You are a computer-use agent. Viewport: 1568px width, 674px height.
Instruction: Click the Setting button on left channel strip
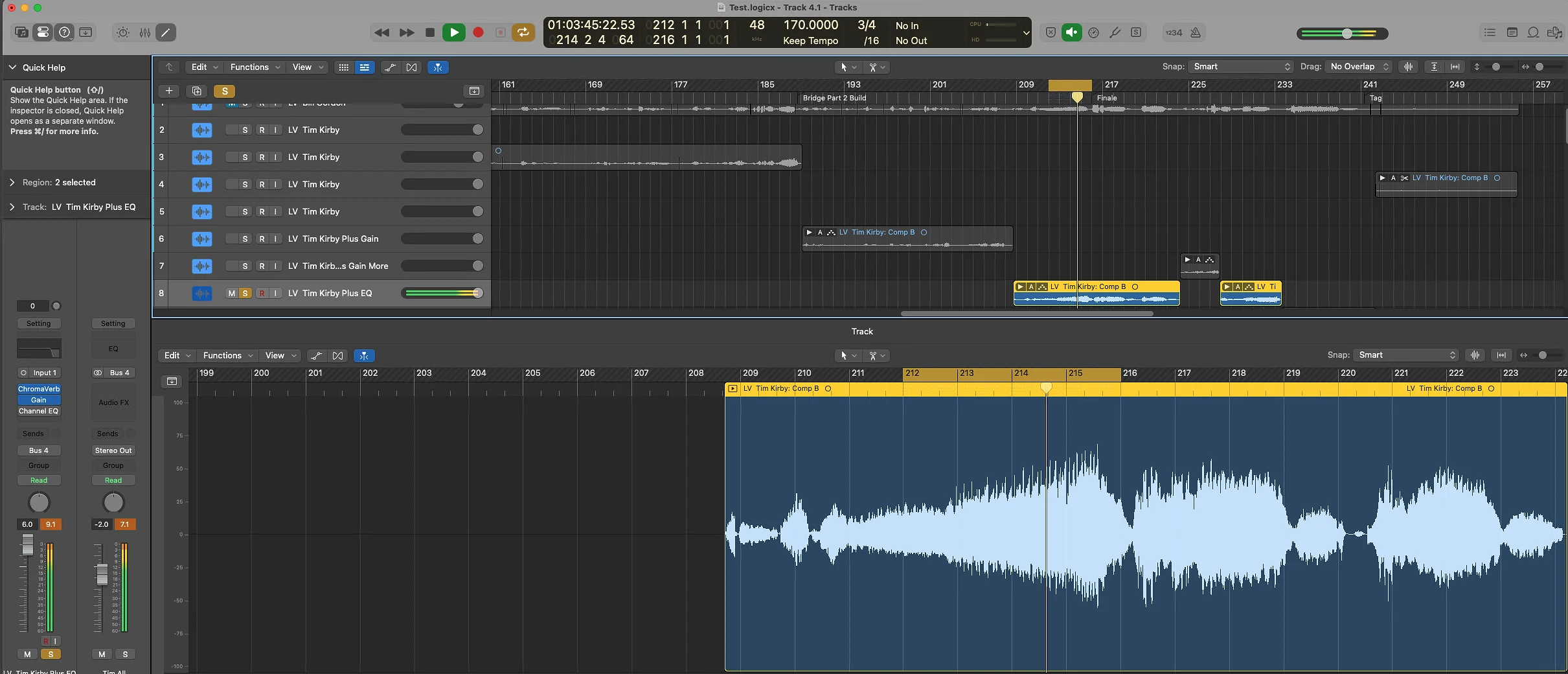(39, 323)
